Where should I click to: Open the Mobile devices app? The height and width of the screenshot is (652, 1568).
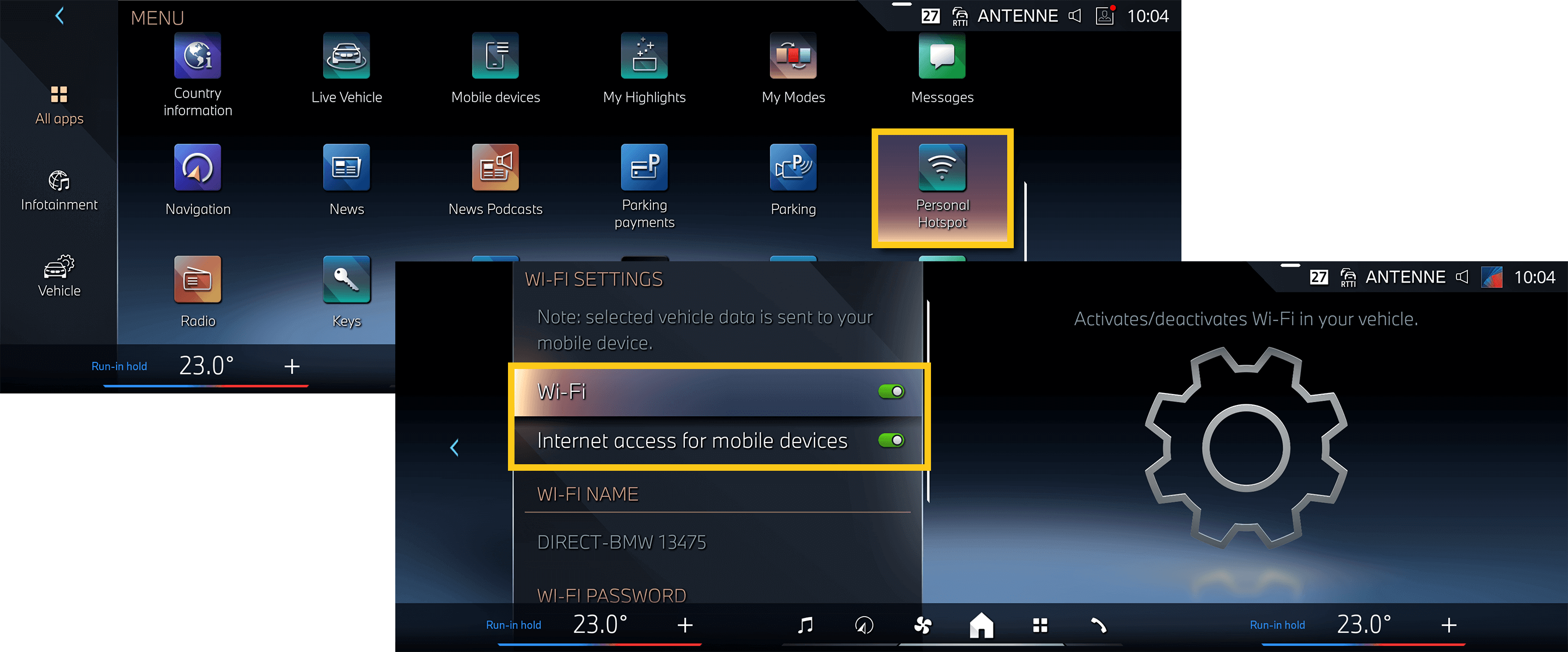click(x=495, y=69)
